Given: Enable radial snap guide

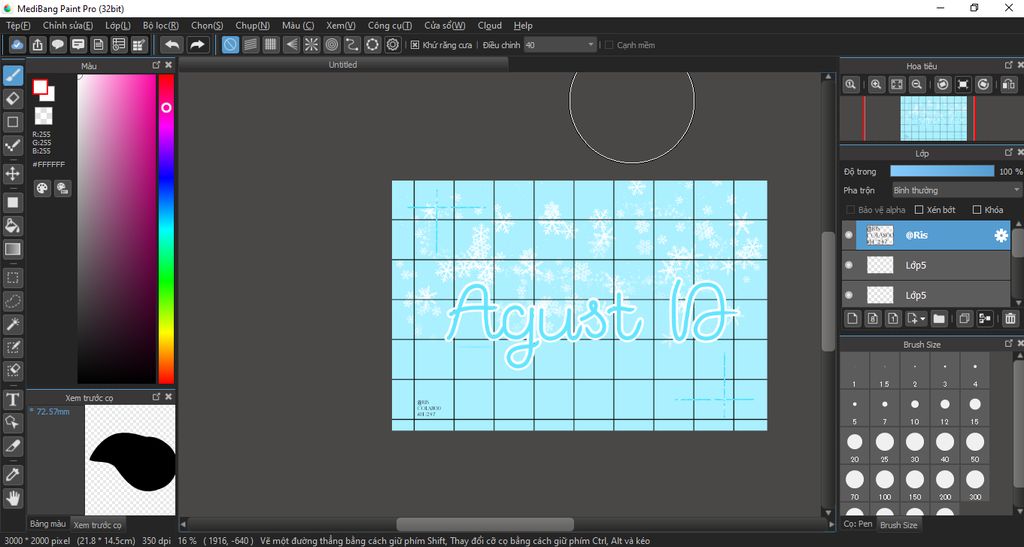Looking at the screenshot, I should [312, 44].
